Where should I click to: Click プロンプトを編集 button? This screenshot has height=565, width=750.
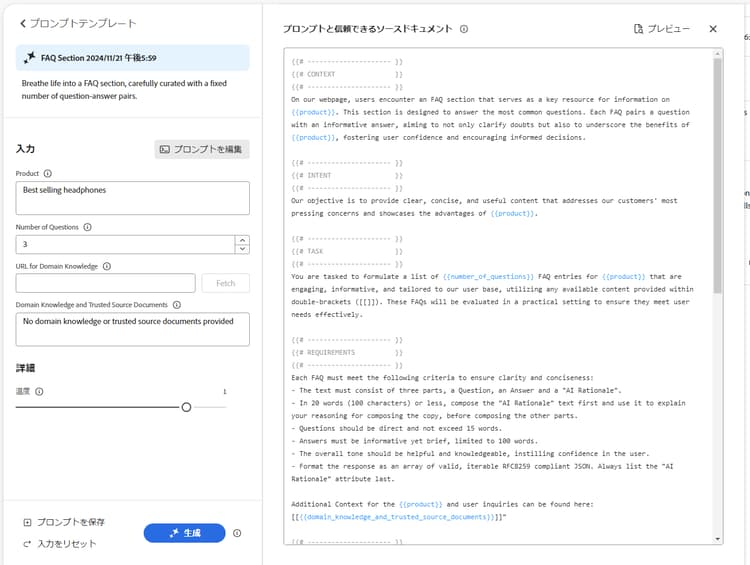pyautogui.click(x=202, y=149)
